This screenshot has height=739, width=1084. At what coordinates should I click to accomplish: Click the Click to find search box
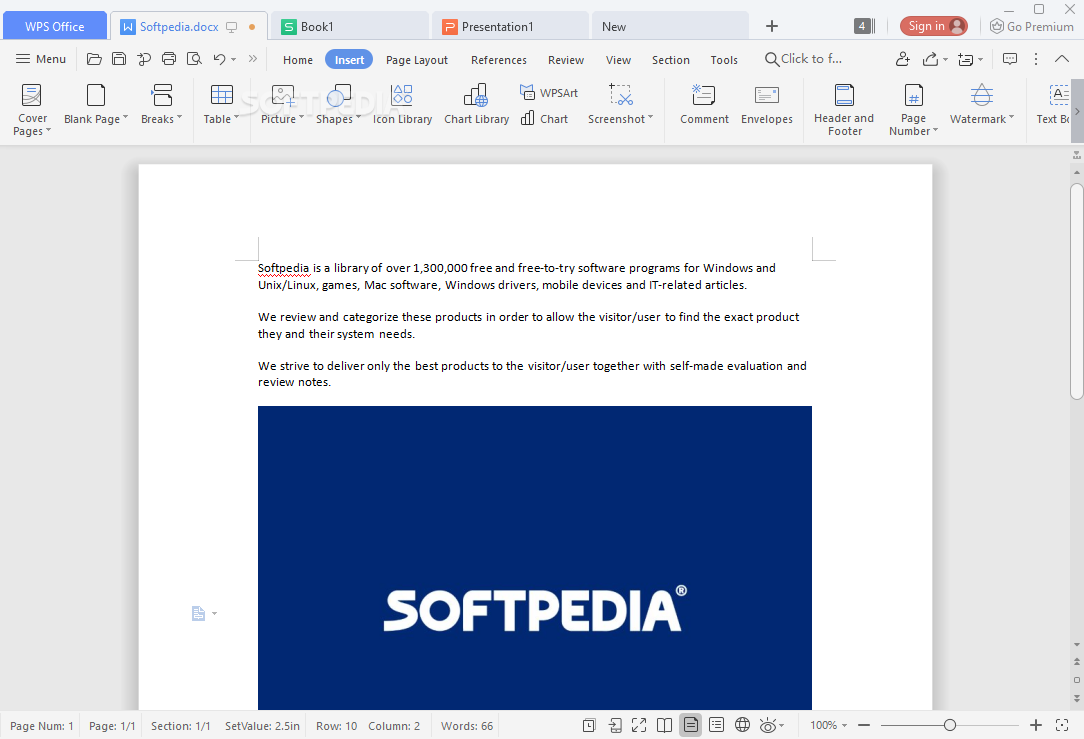[803, 59]
